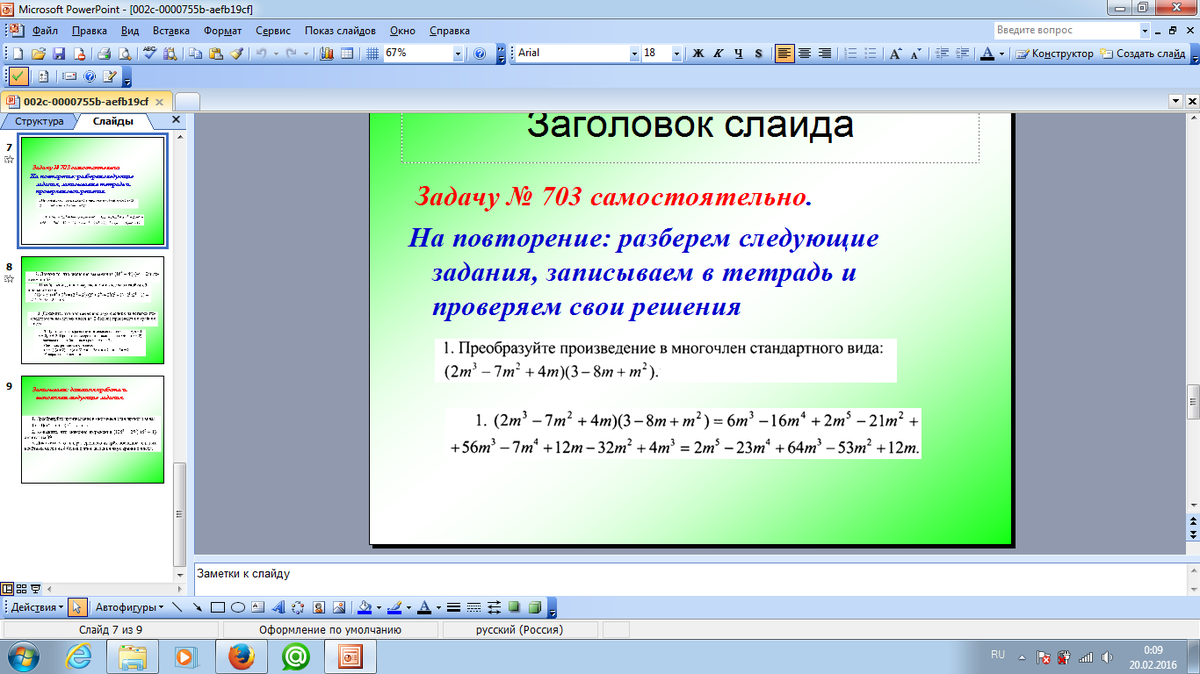Increase font size with large A
The width and height of the screenshot is (1200, 674).
896,53
